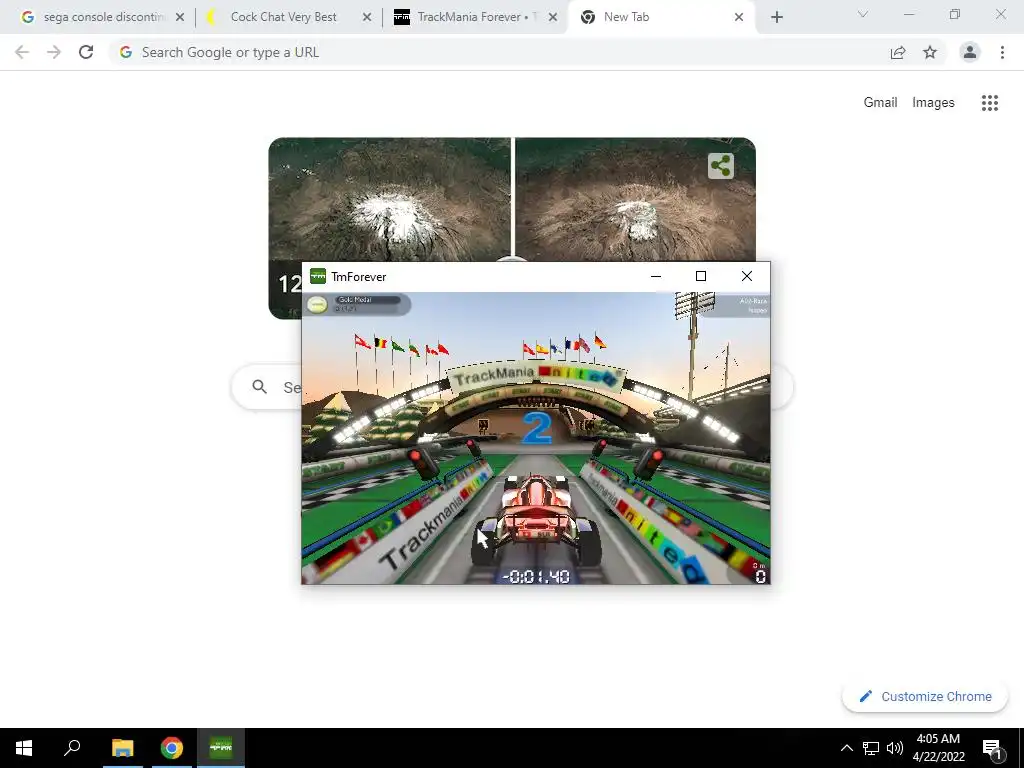Viewport: 1024px width, 768px height.
Task: Close the sega console tab
Action: 180,17
